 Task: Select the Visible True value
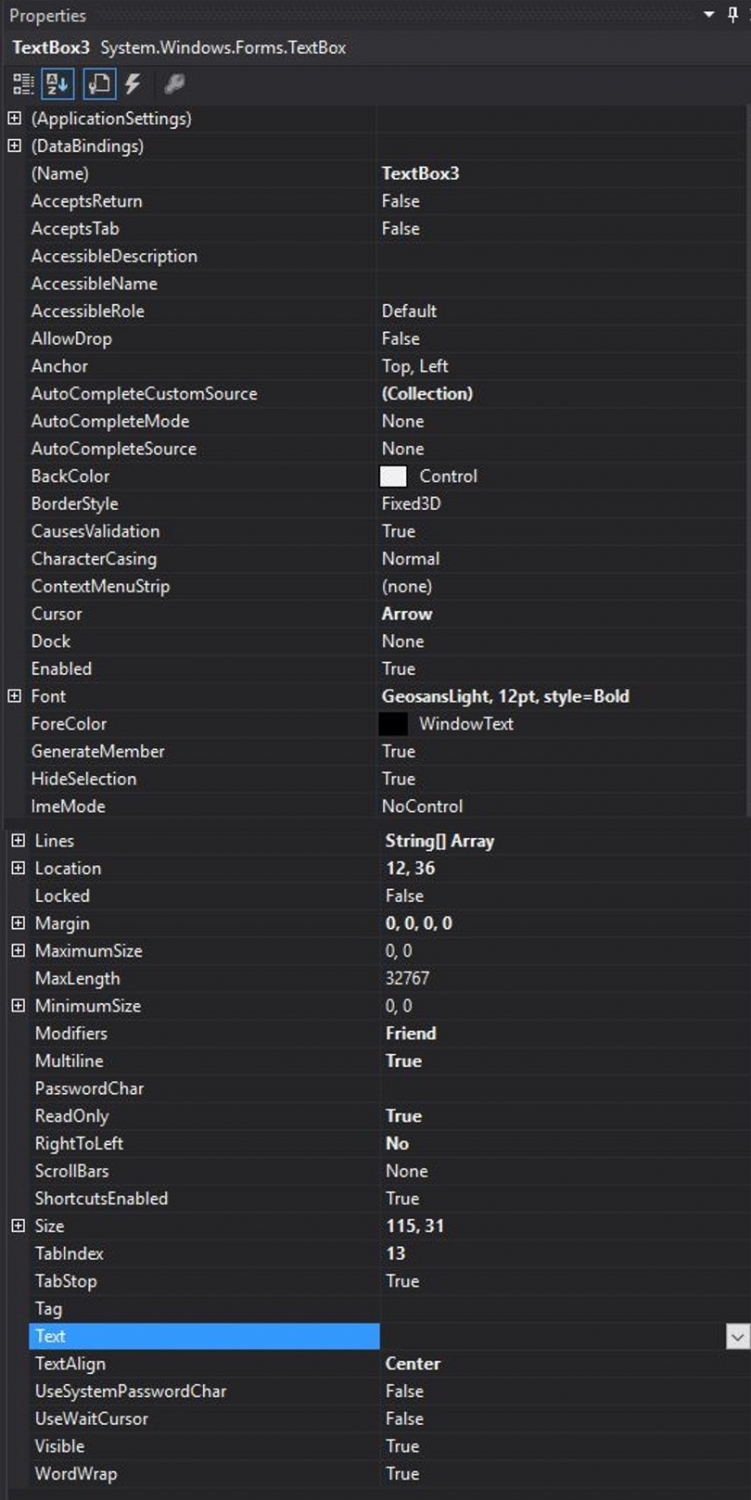tap(402, 1446)
